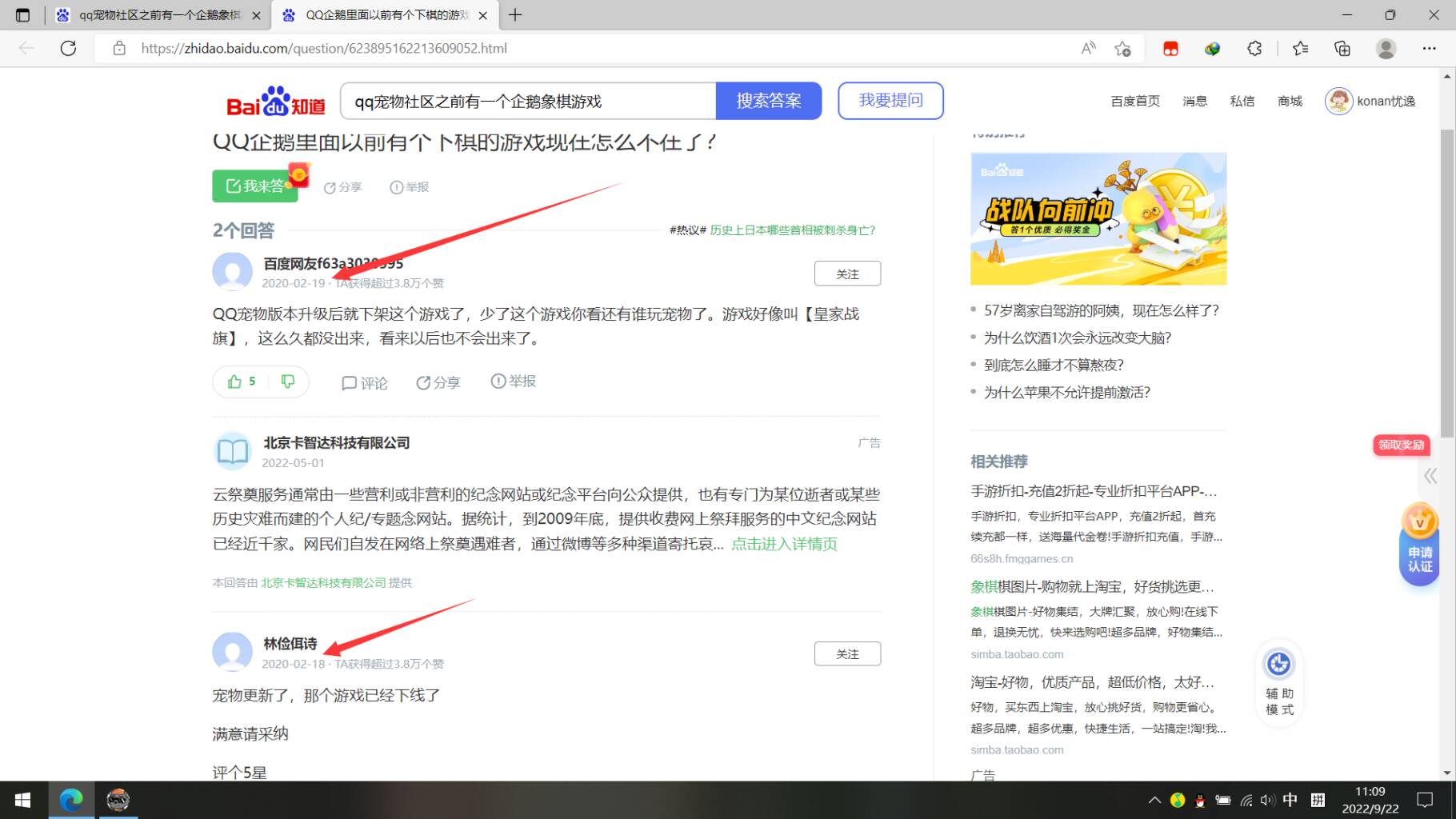Go to 百度首页 in the header
Screen dimensions: 1456x819
(x=1135, y=101)
